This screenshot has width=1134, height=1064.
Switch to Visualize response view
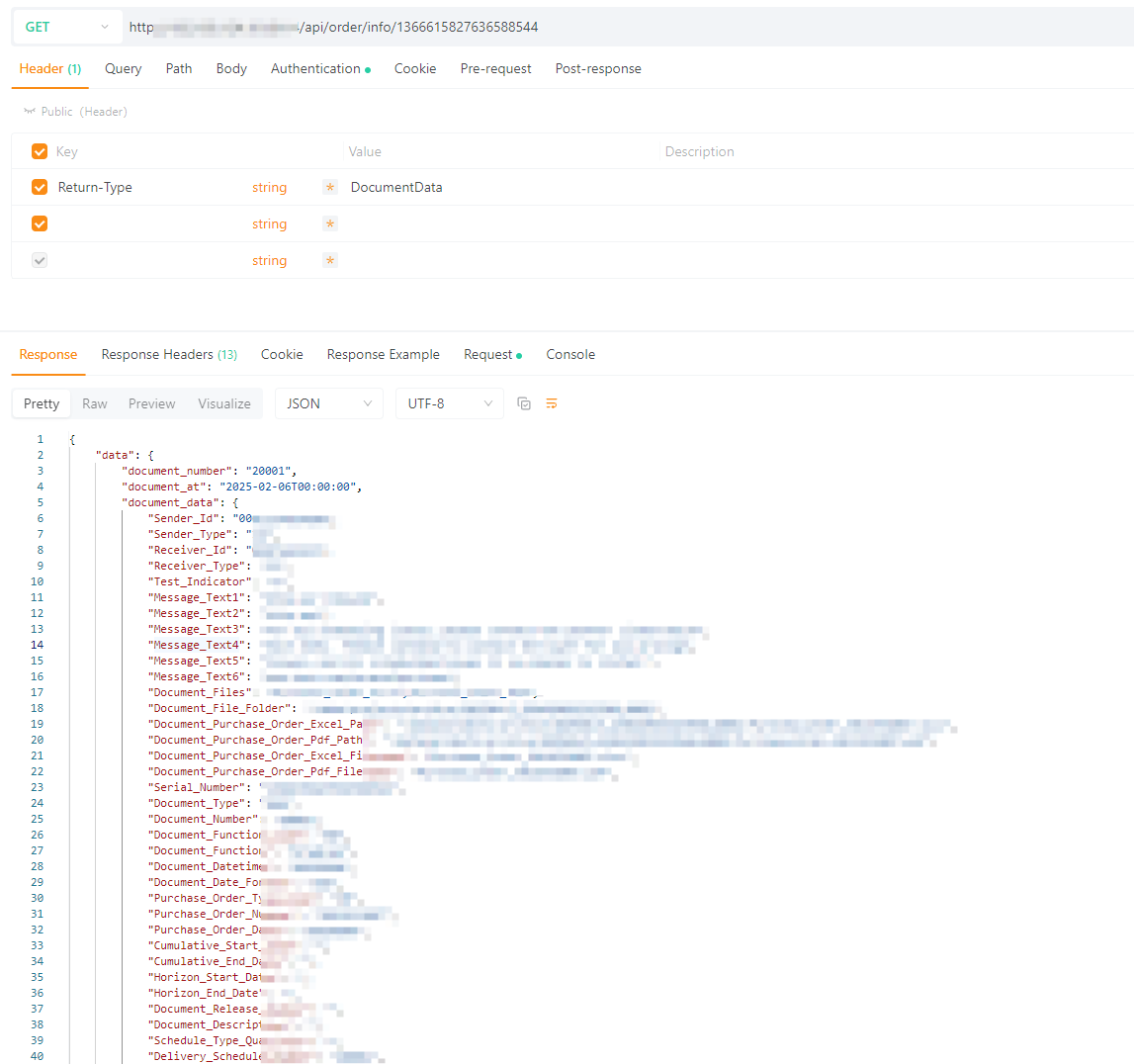pyautogui.click(x=224, y=403)
